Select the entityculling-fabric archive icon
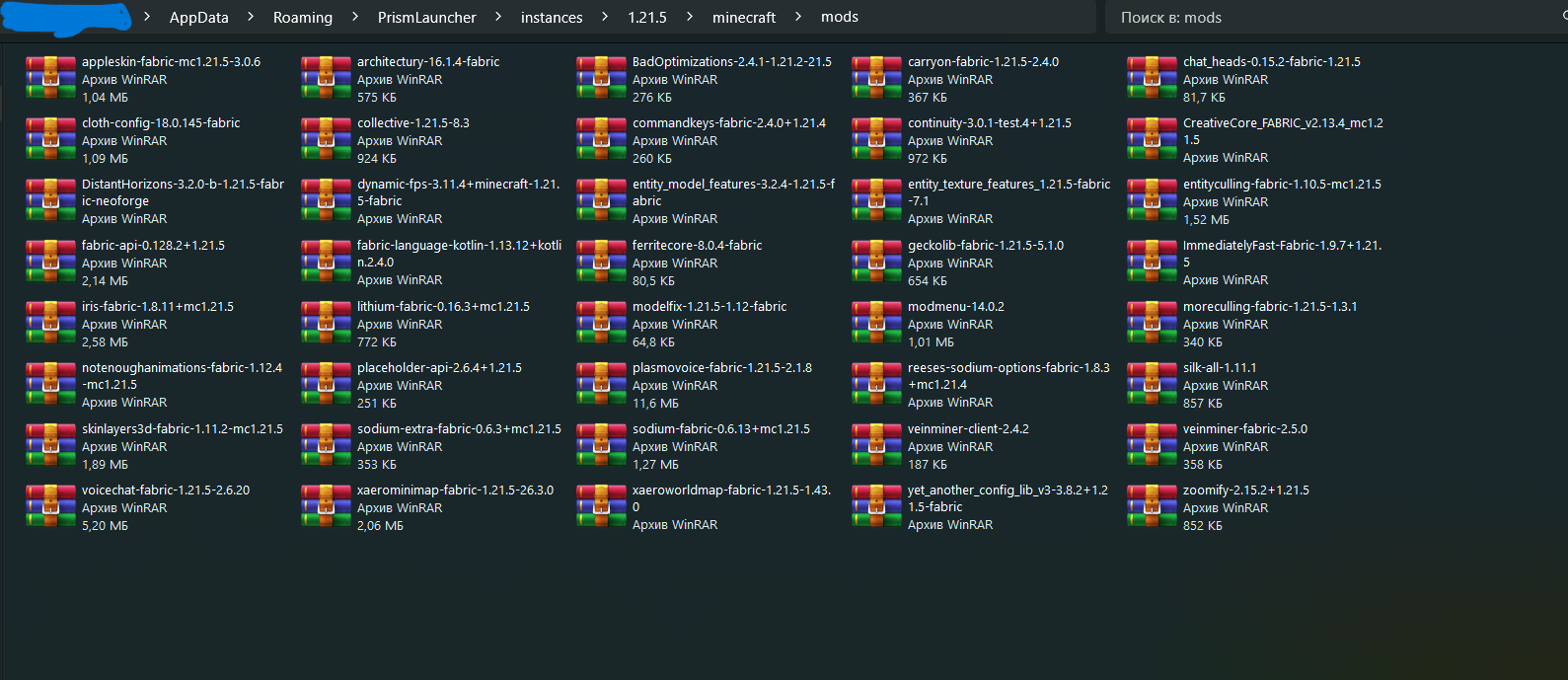 tap(1152, 200)
